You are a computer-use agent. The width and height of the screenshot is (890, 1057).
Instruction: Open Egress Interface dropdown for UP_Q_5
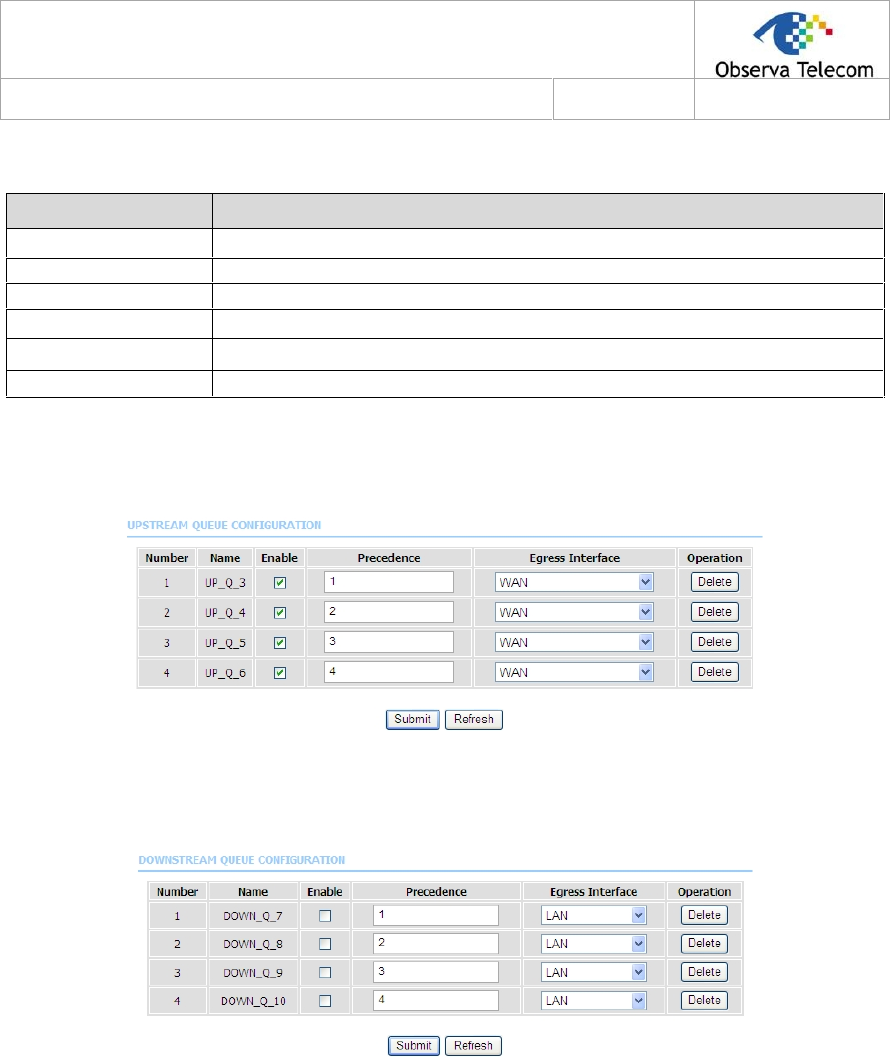(x=574, y=642)
